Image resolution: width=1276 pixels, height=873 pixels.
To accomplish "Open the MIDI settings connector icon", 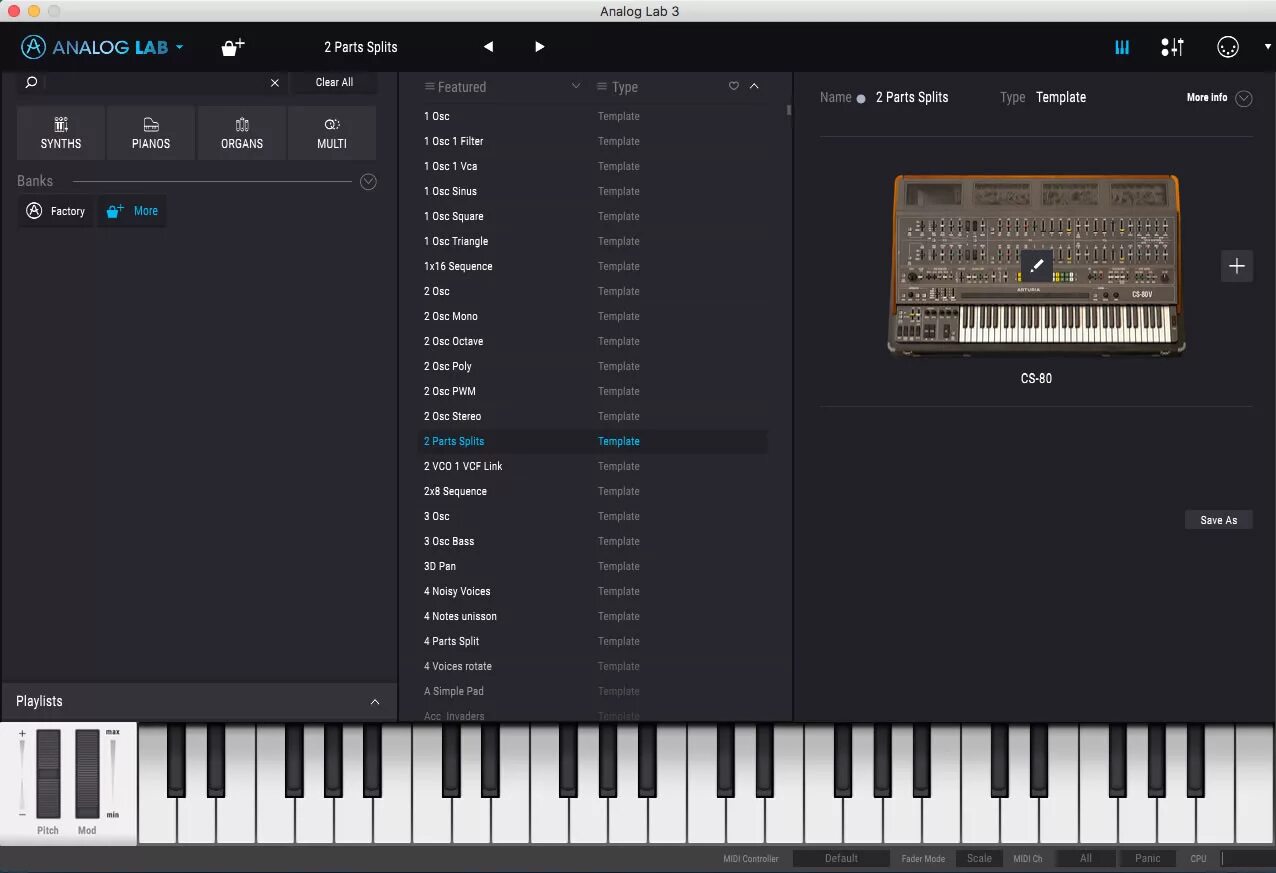I will [1228, 47].
